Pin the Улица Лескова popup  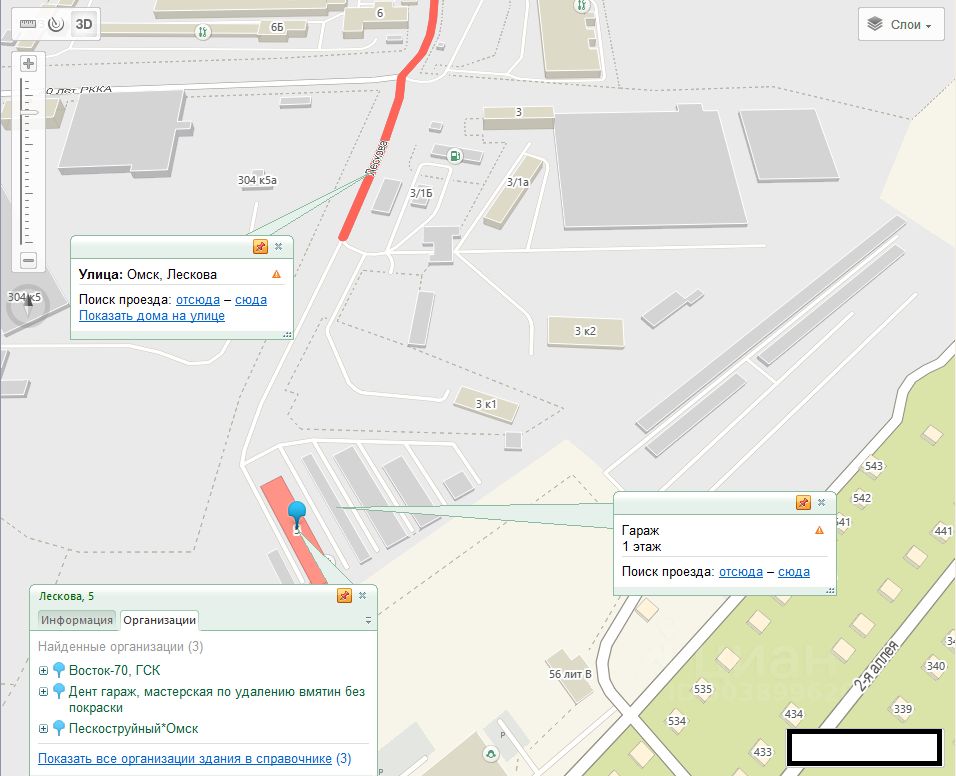tap(260, 246)
